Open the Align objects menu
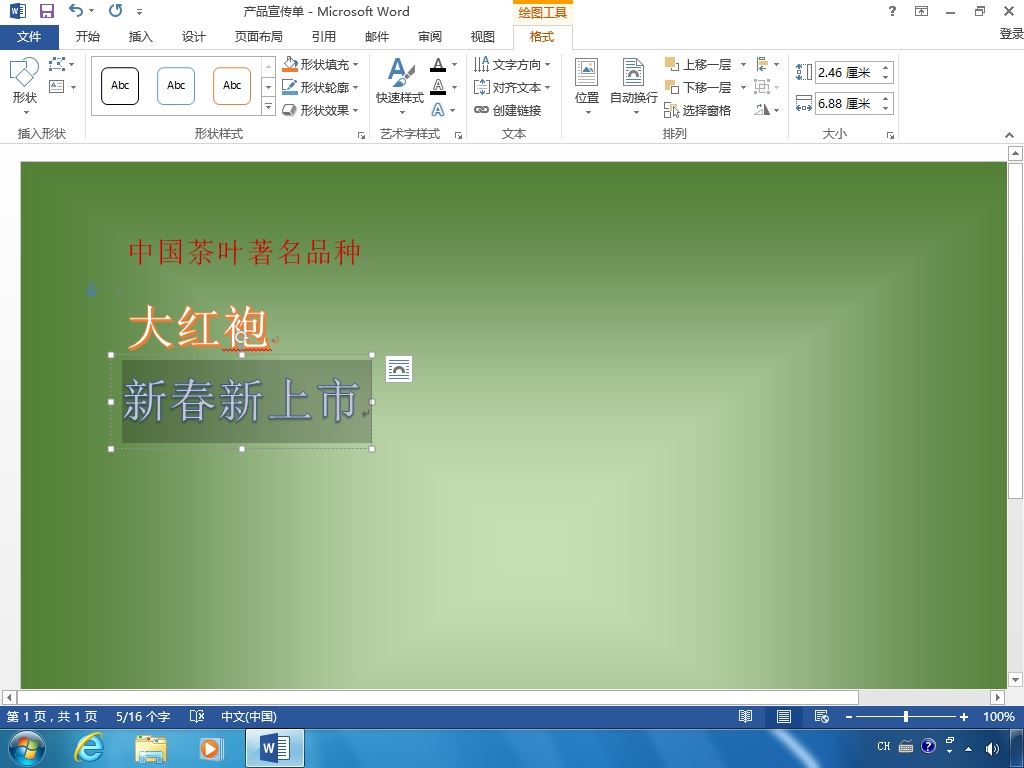Image resolution: width=1024 pixels, height=768 pixels. pyautogui.click(x=767, y=65)
